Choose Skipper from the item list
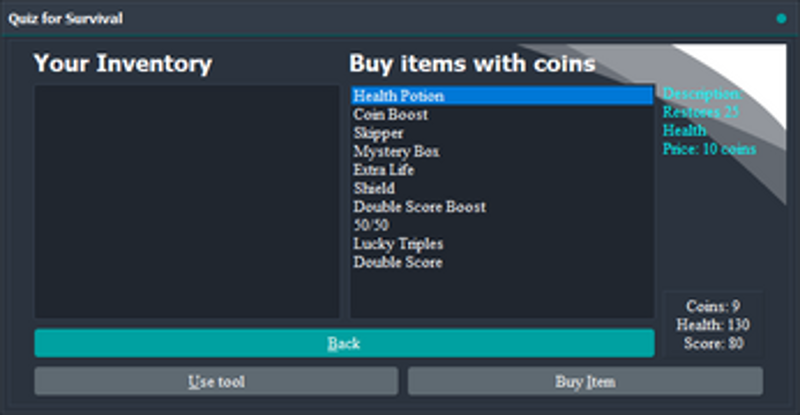 coord(378,133)
